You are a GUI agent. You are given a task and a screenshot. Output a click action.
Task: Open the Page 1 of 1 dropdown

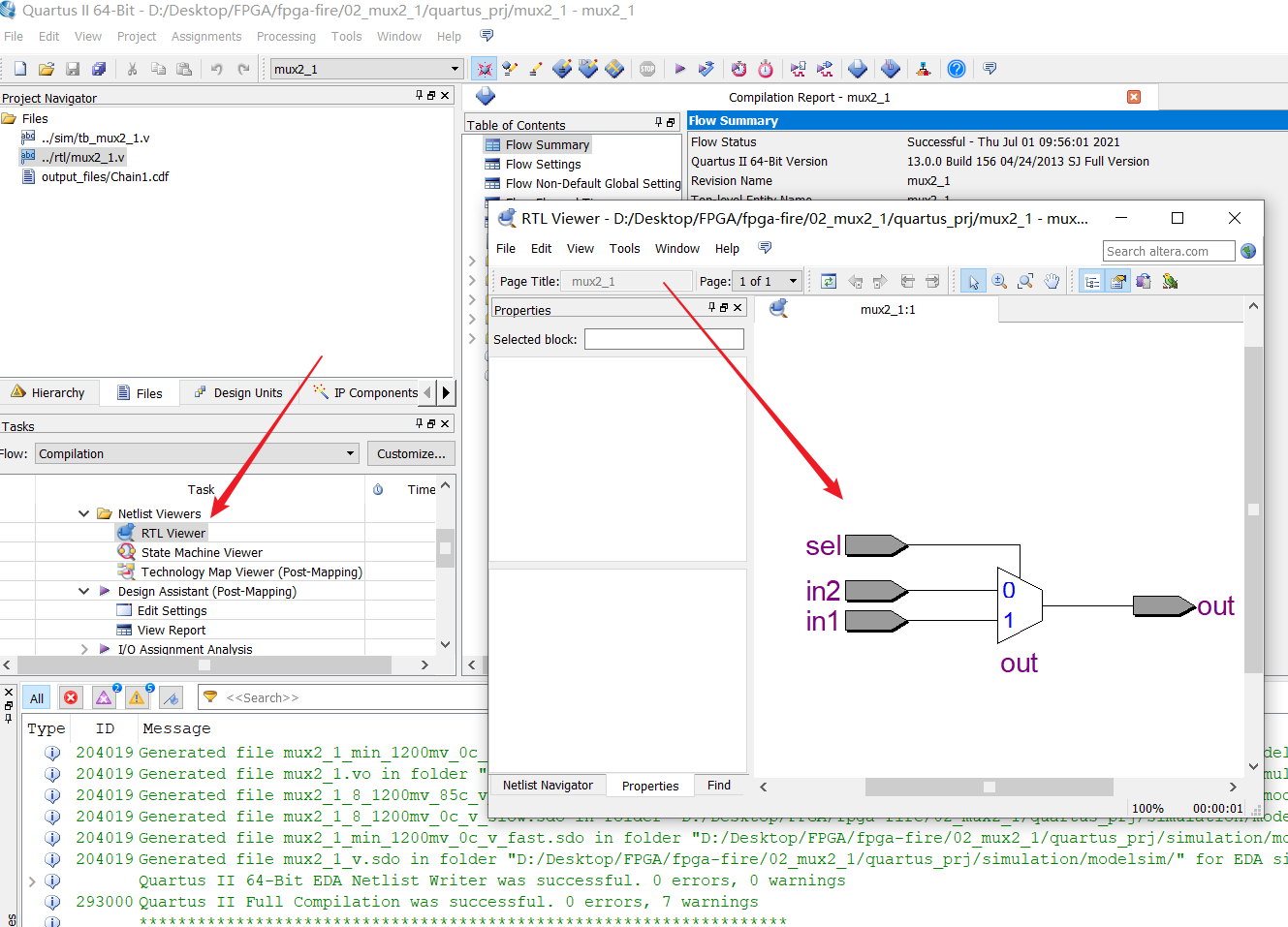768,281
